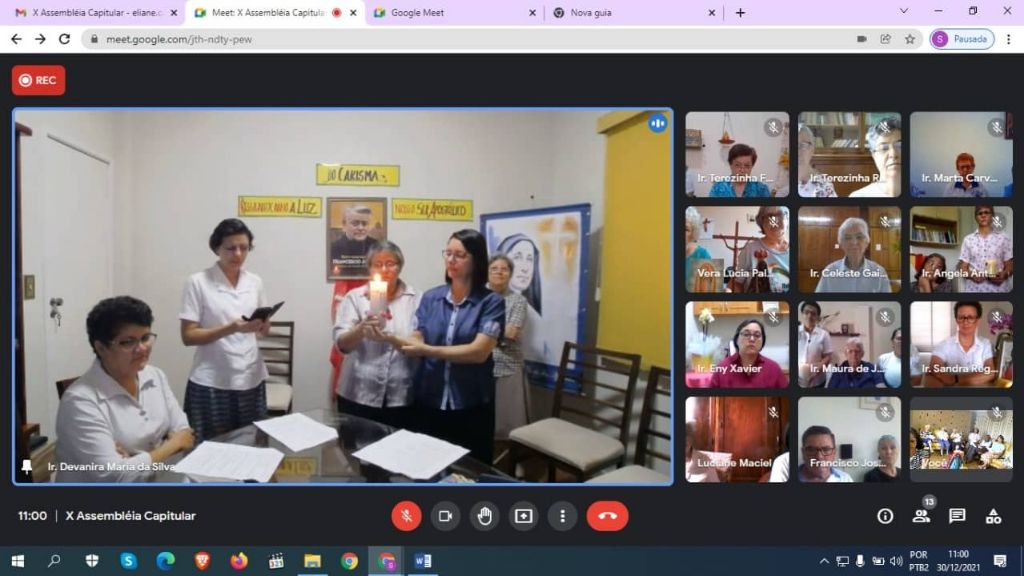
Task: Click the red REC recording indicator
Action: [38, 80]
